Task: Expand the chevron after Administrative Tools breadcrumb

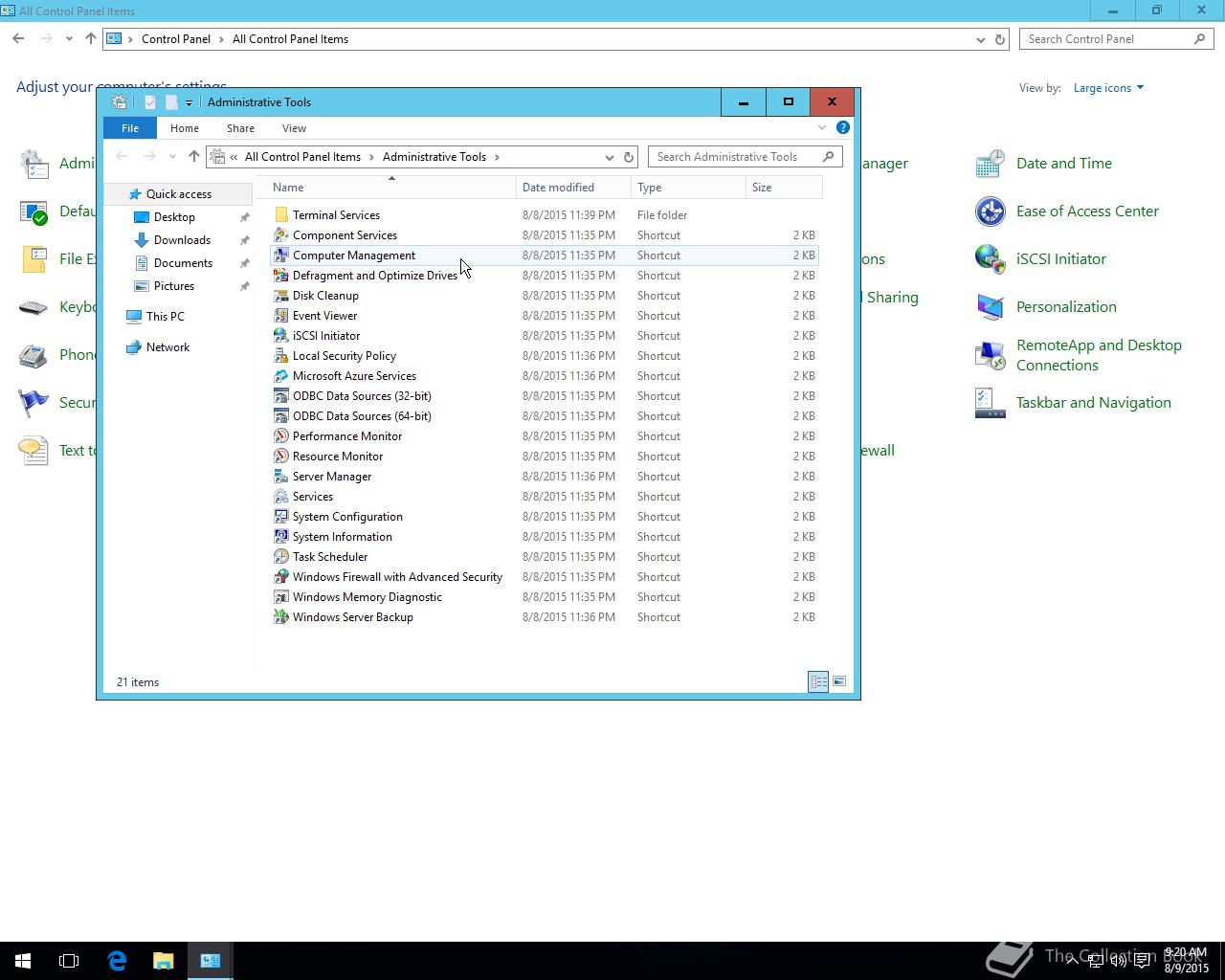Action: click(x=497, y=157)
